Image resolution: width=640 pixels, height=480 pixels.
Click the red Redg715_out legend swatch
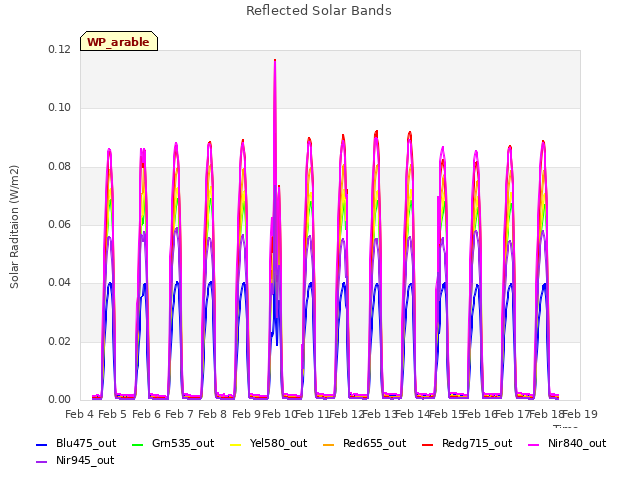click(x=427, y=444)
